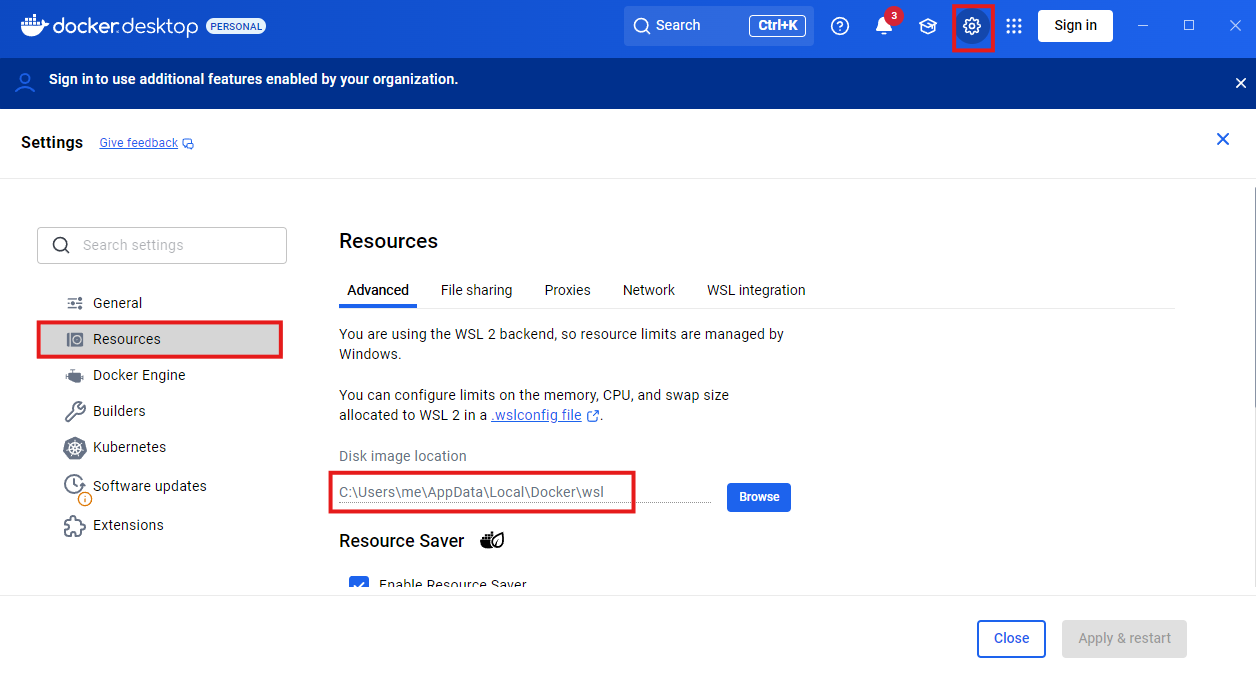Click the General sliders icon
This screenshot has height=679, width=1256.
pos(75,303)
